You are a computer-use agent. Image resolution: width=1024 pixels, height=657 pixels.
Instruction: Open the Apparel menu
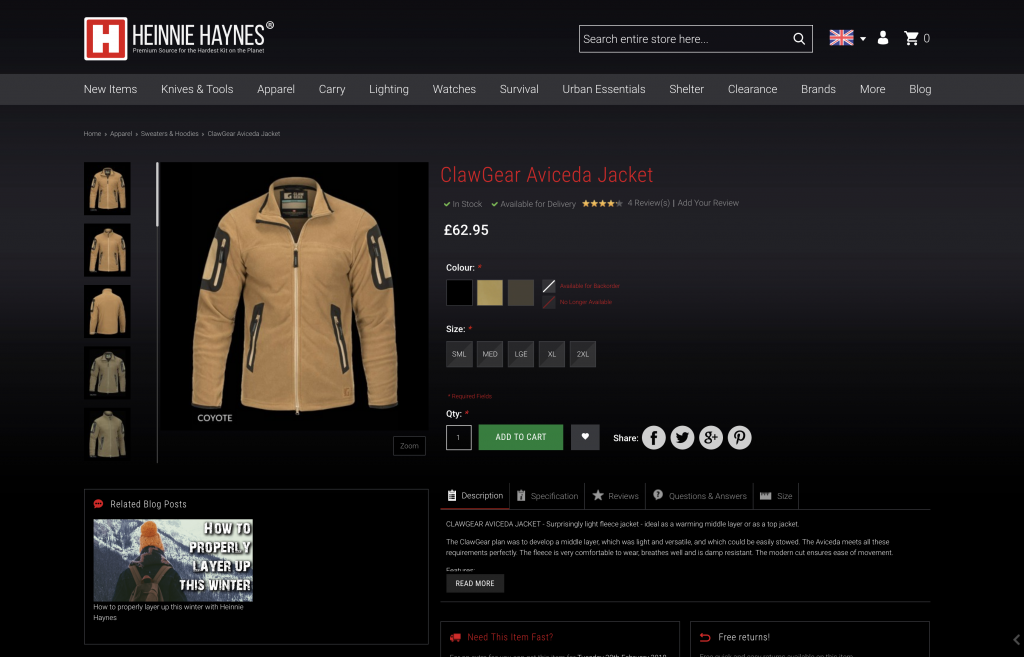pyautogui.click(x=276, y=89)
